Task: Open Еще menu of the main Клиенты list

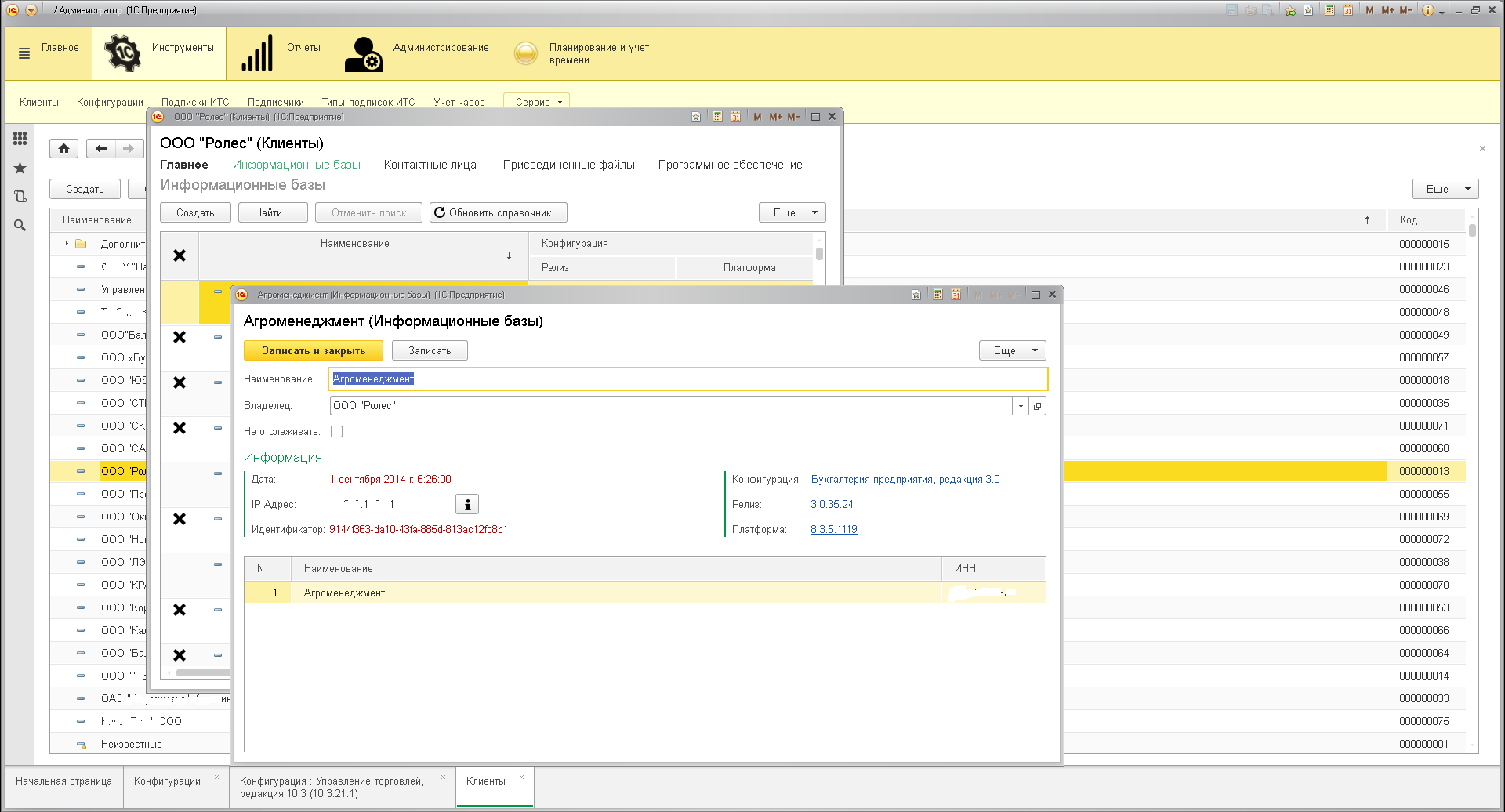Action: pyautogui.click(x=1445, y=189)
